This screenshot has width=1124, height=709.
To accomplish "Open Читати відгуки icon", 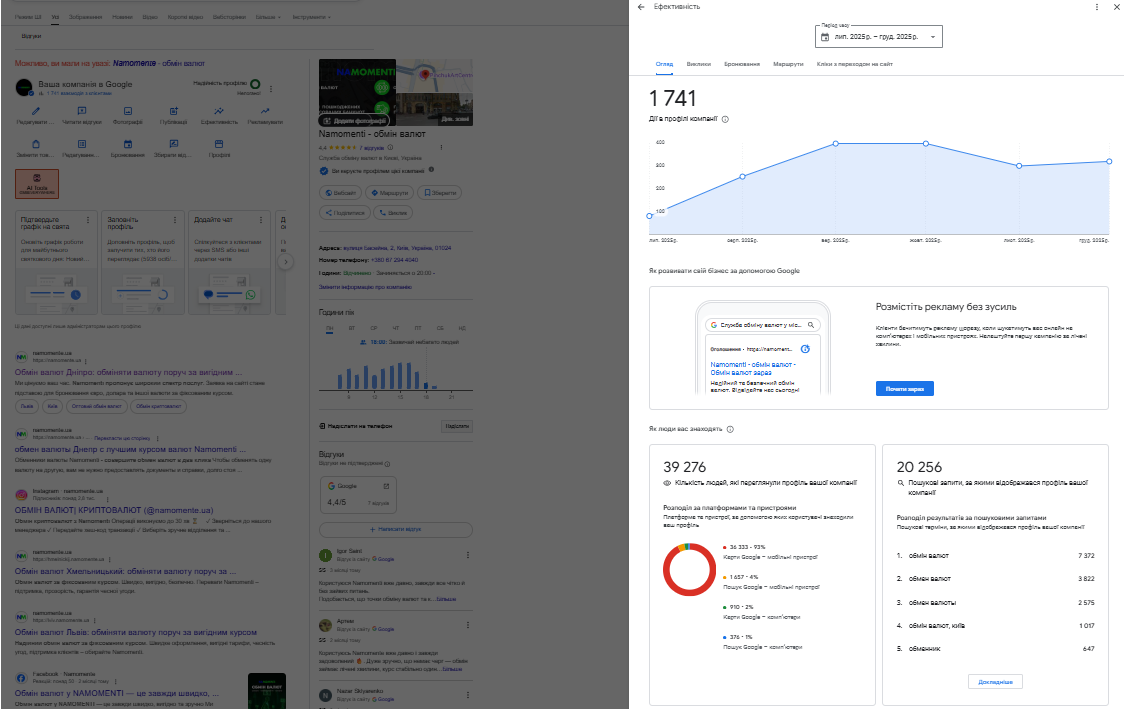I will click(x=82, y=111).
